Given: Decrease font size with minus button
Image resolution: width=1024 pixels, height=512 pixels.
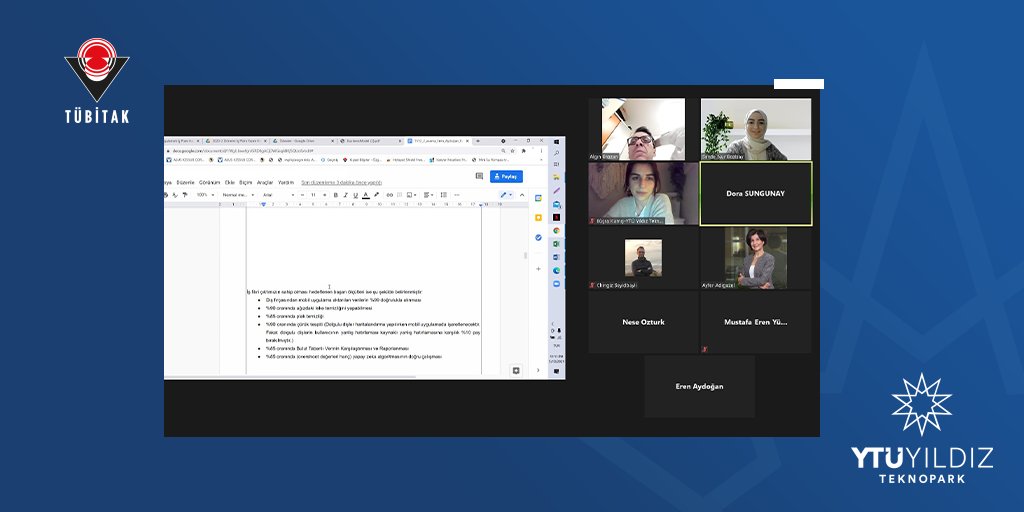Looking at the screenshot, I should point(302,195).
